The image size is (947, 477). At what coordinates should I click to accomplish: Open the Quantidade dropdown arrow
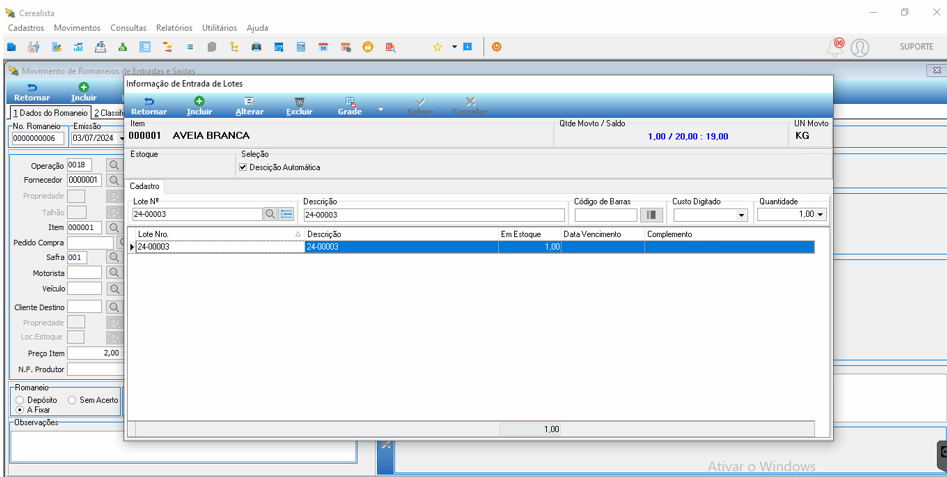pyautogui.click(x=820, y=215)
